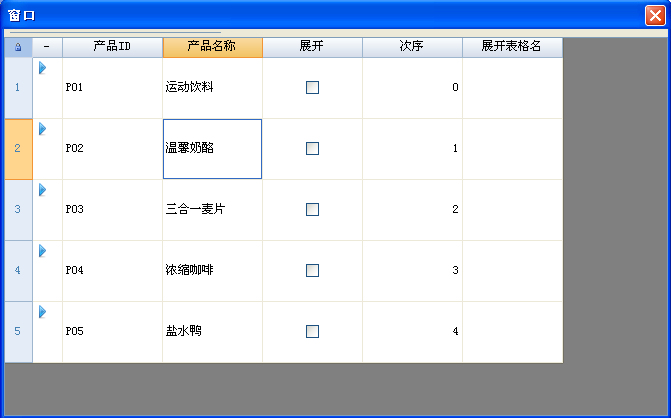Image resolution: width=671 pixels, height=418 pixels.
Task: Click the 展开 column header
Action: (312, 47)
